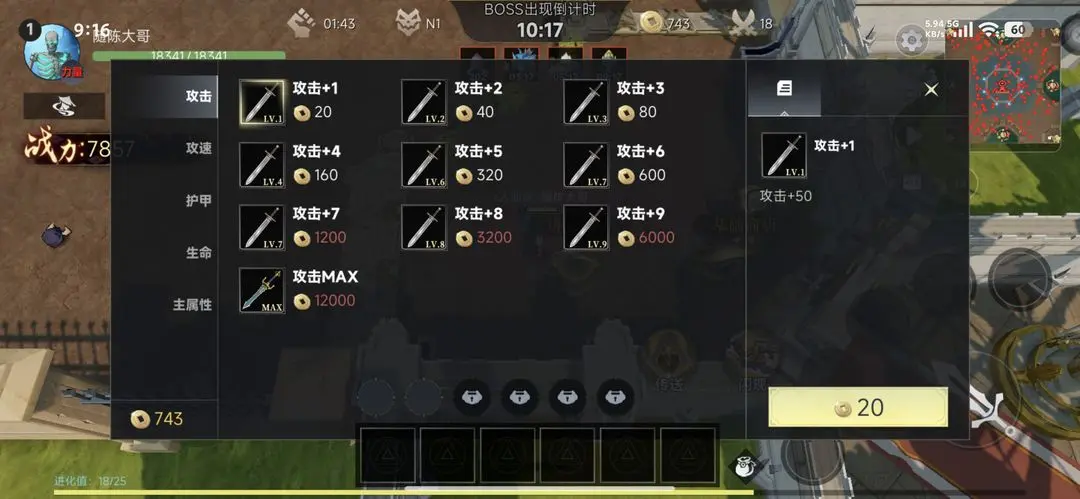Select the 攻击+1 LV.1 sword icon
1080x499 pixels.
pyautogui.click(x=262, y=102)
